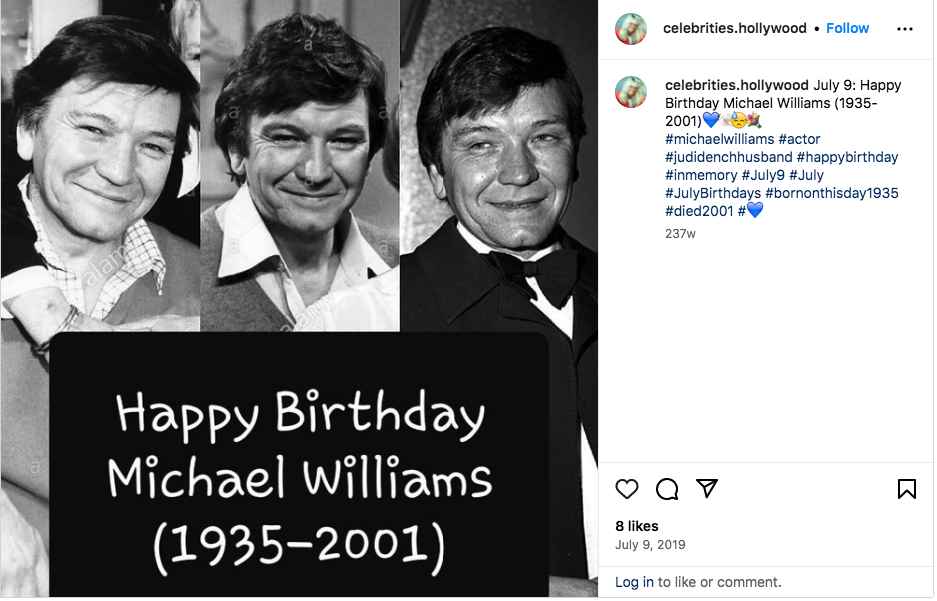937x601 pixels.
Task: Follow the celebrities.hollywood account
Action: point(847,28)
